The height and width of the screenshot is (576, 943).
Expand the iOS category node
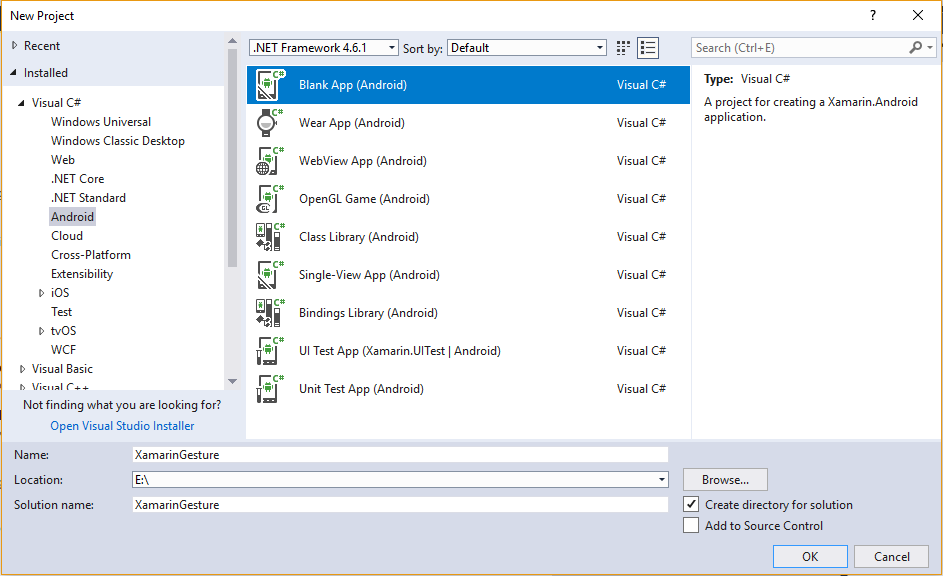(x=41, y=293)
